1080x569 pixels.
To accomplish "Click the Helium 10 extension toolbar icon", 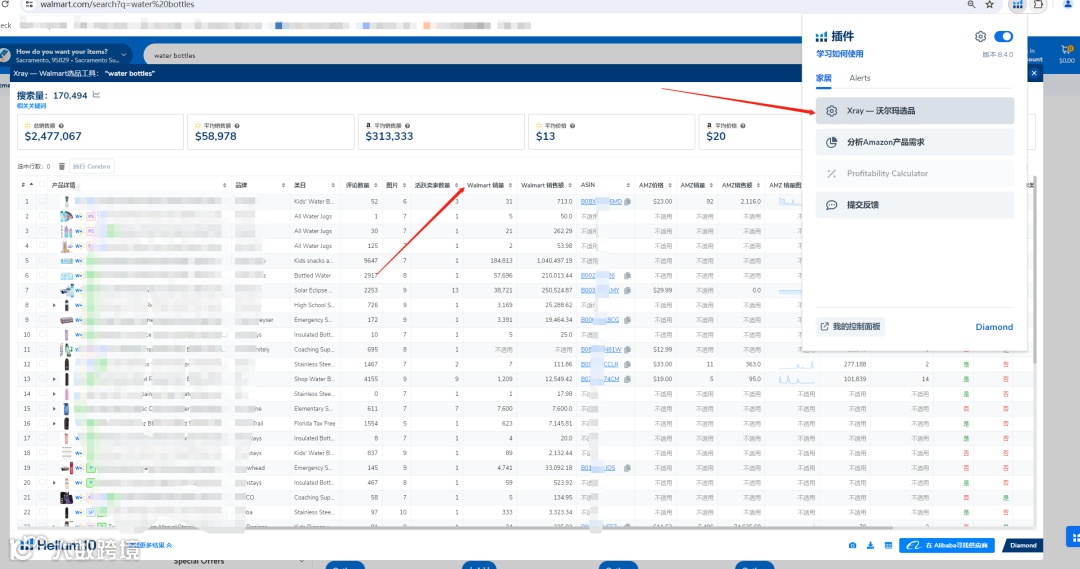I will (1017, 5).
